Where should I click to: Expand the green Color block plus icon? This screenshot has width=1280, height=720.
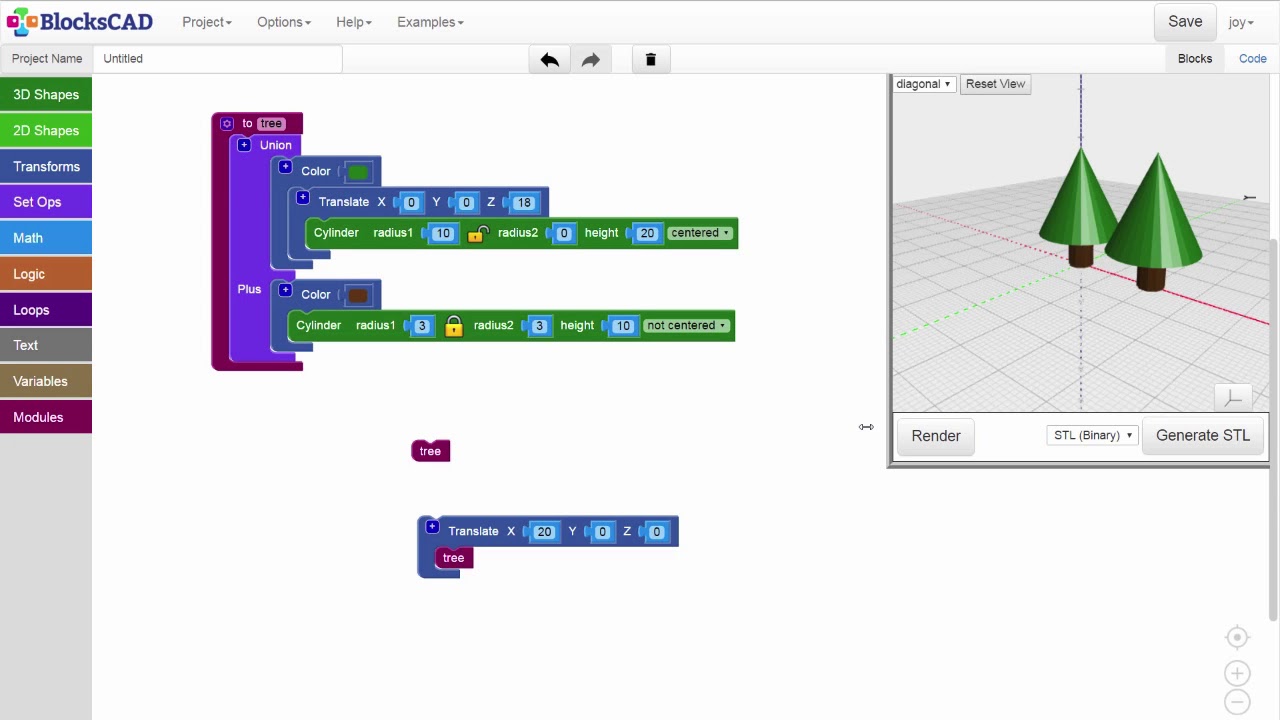coord(285,167)
